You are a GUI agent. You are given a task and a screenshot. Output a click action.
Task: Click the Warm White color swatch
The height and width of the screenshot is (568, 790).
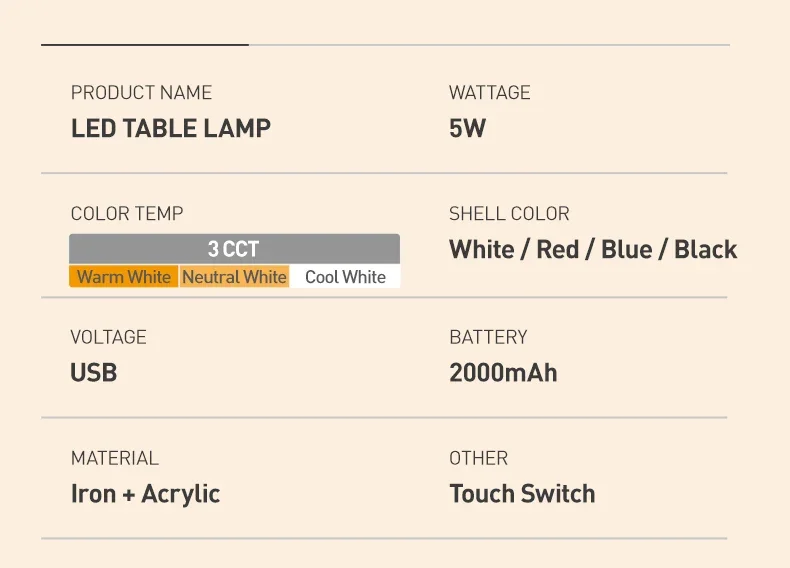(124, 277)
